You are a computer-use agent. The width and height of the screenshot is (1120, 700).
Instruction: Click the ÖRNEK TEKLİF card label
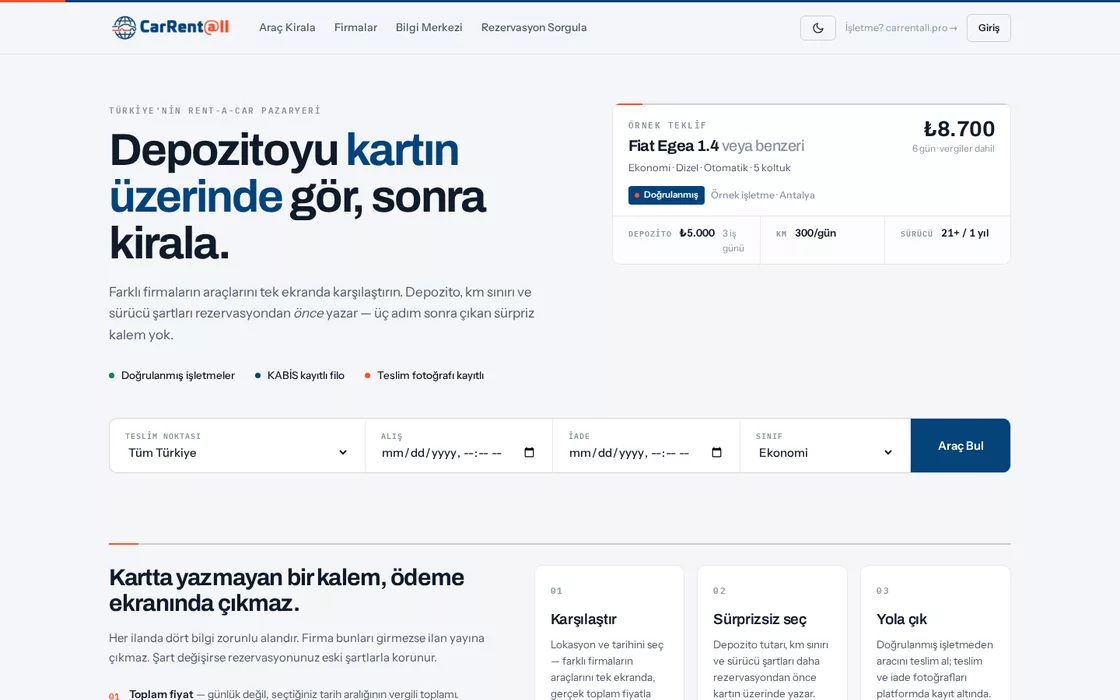[x=667, y=125]
